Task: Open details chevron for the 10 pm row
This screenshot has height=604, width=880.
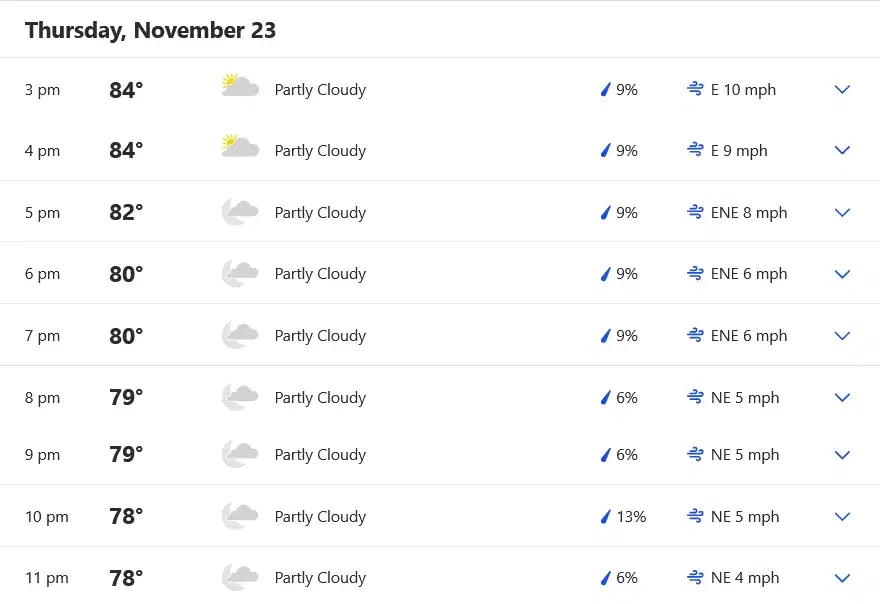Action: [x=842, y=516]
